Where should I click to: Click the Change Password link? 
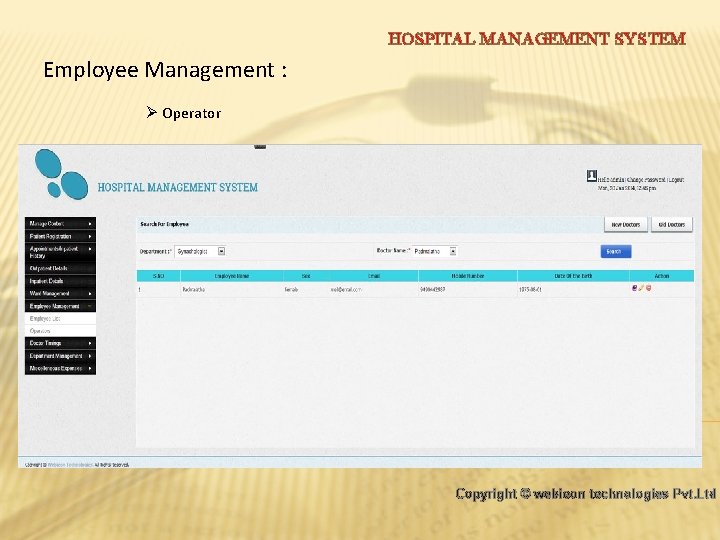(x=646, y=180)
